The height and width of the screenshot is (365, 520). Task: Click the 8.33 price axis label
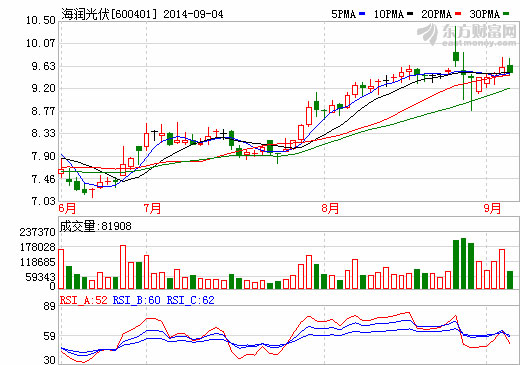coord(43,133)
